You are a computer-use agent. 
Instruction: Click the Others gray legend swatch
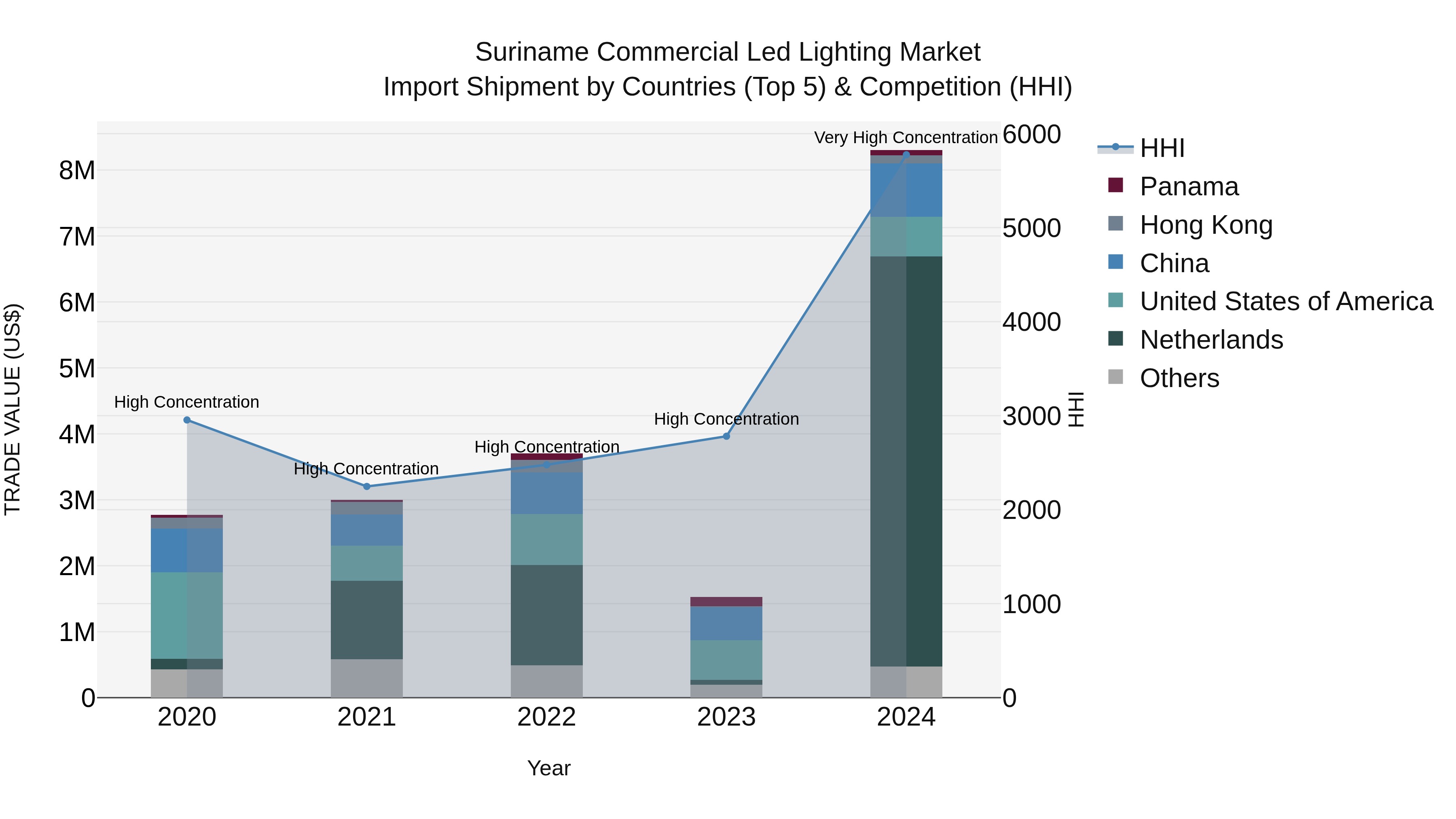pyautogui.click(x=1116, y=377)
